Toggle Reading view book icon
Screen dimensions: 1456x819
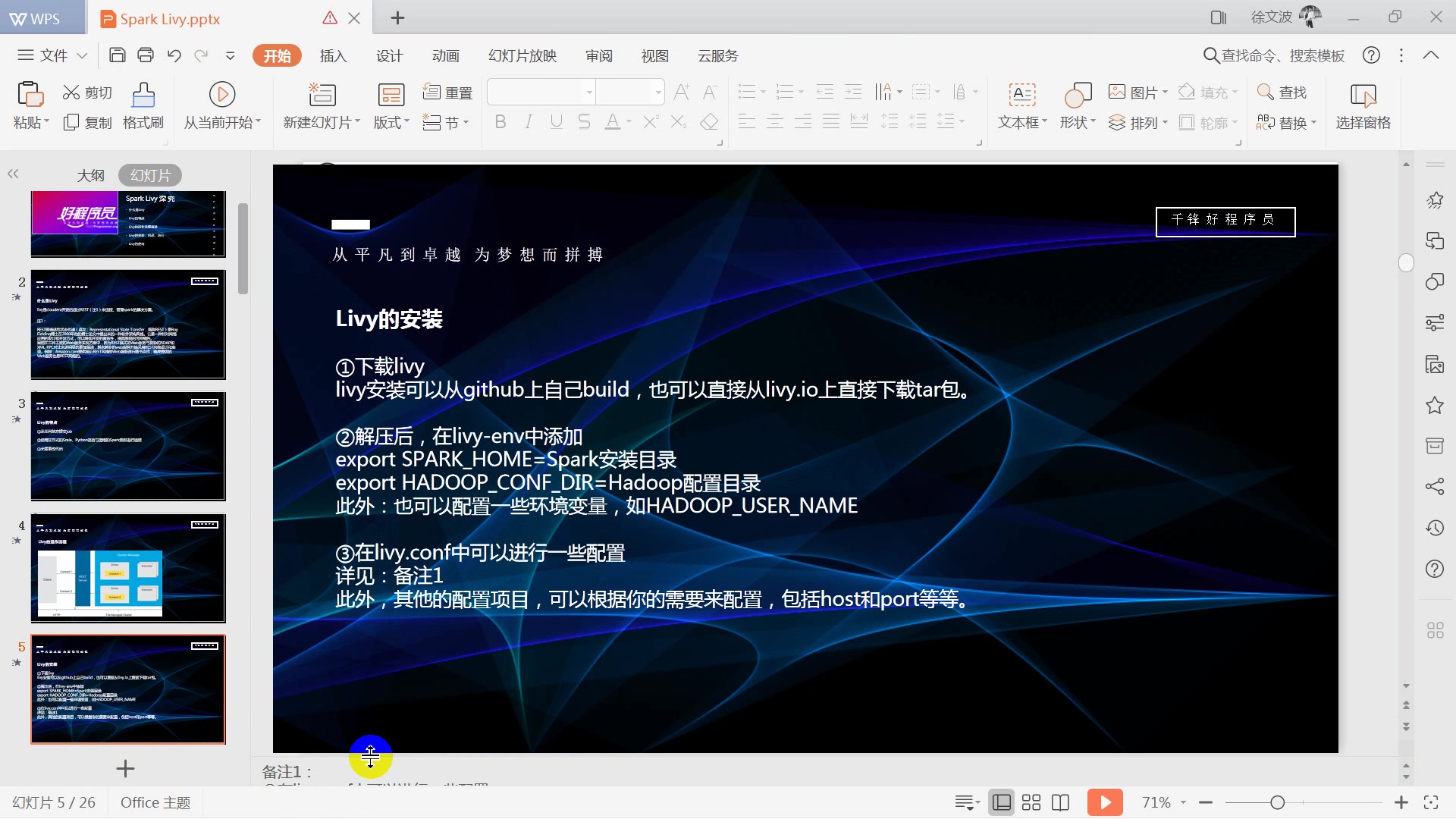[x=1061, y=802]
